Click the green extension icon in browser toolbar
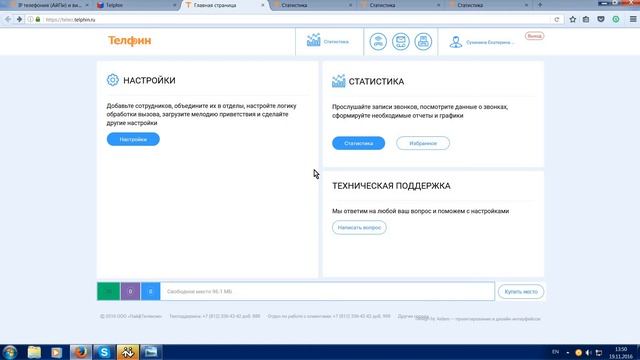 616,19
